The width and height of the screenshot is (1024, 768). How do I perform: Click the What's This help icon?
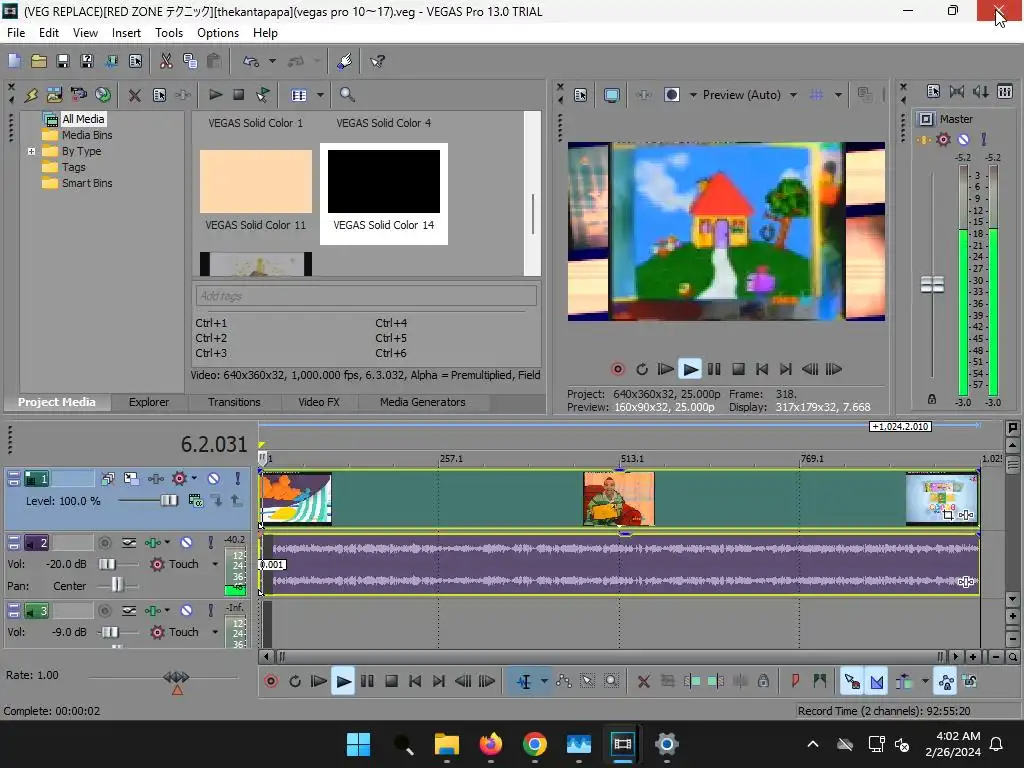[x=377, y=61]
